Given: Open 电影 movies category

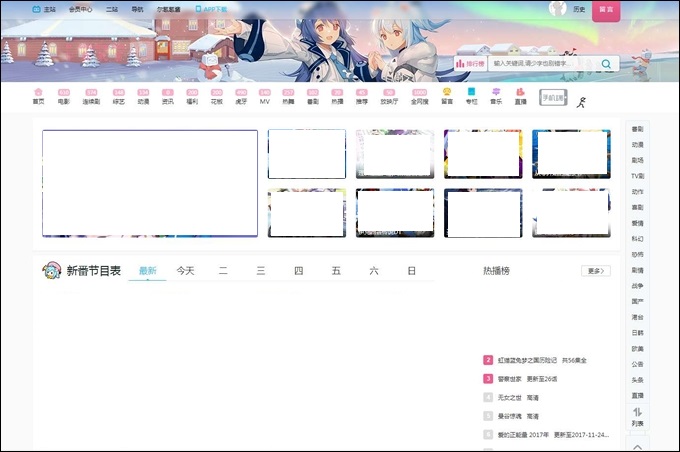Looking at the screenshot, I should (63, 96).
